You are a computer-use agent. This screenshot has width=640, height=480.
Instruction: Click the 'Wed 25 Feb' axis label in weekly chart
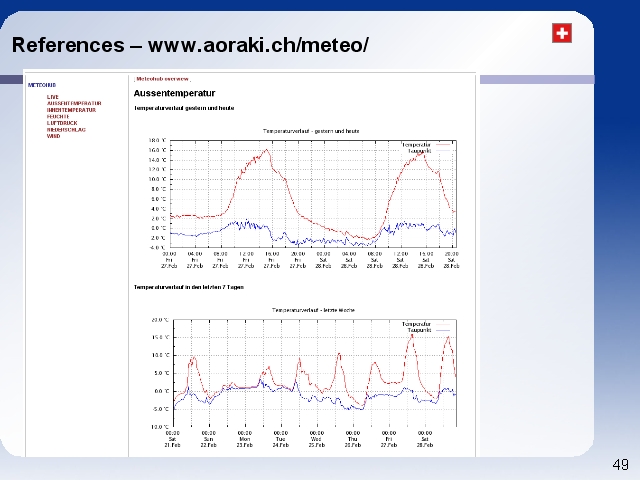click(317, 439)
